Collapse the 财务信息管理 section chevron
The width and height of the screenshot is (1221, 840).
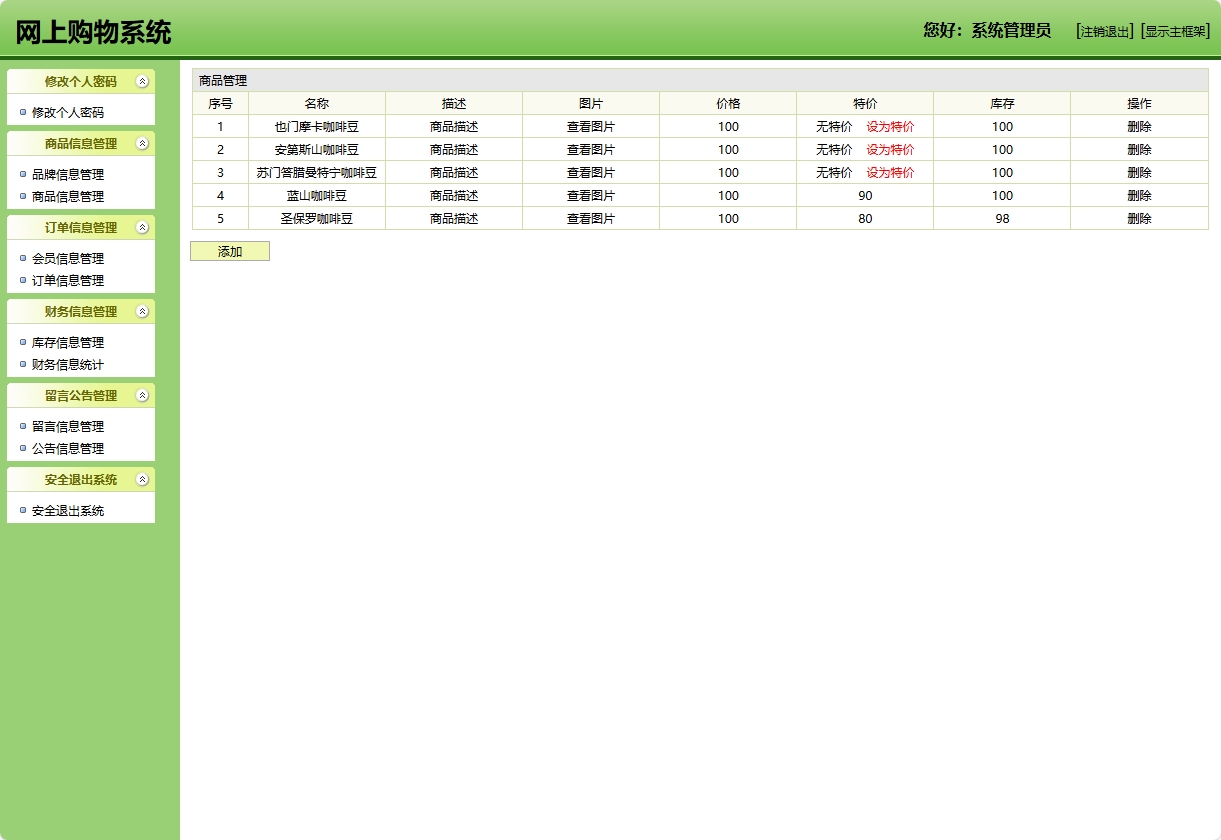(x=142, y=311)
